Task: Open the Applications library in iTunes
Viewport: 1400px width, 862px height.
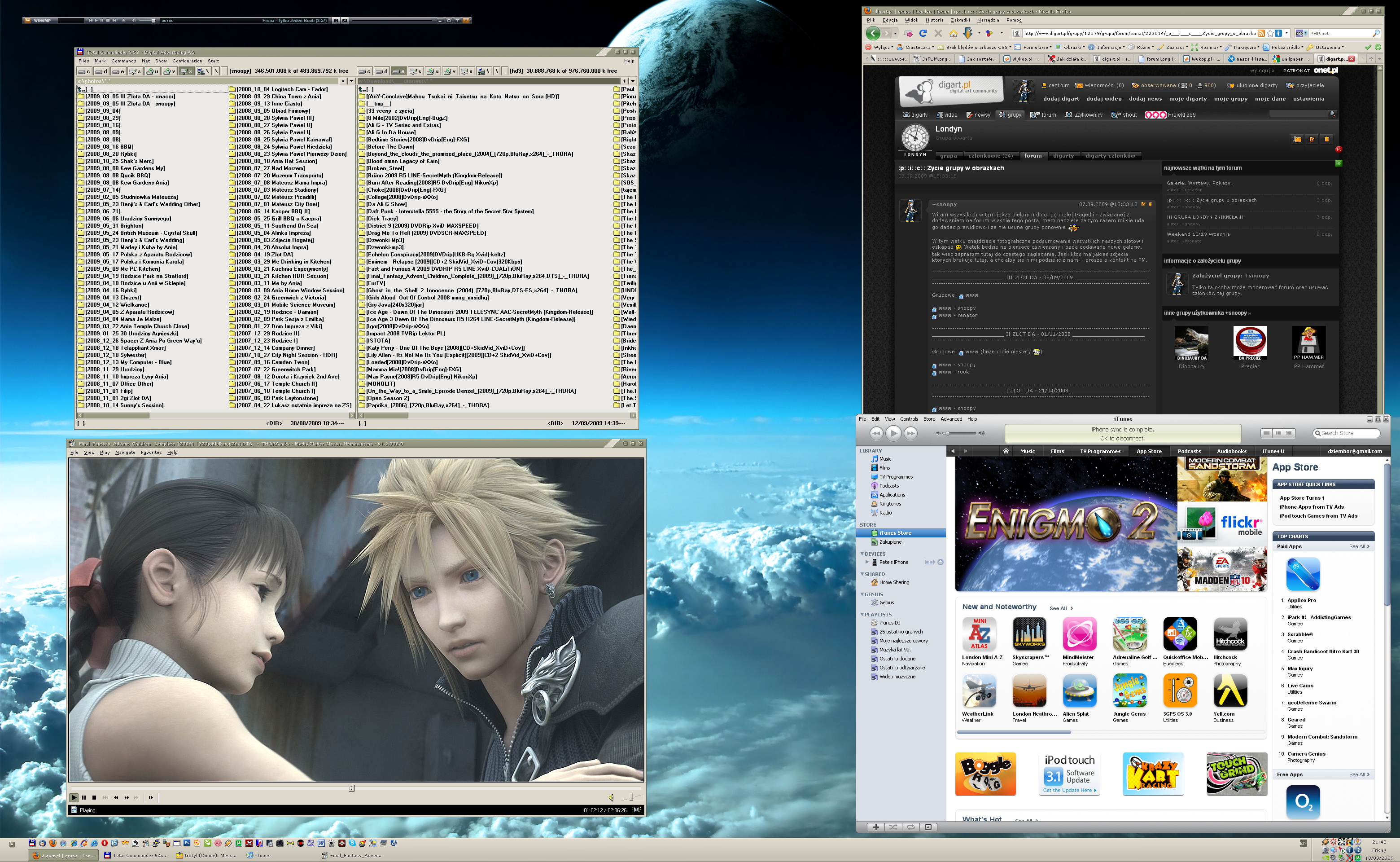Action: [x=892, y=495]
